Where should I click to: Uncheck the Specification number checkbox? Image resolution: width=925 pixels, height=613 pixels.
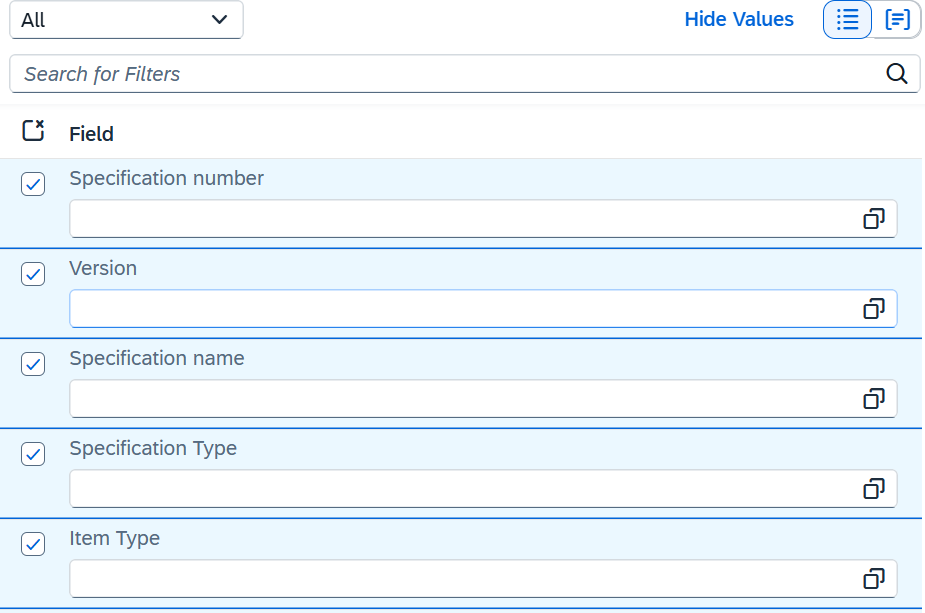(x=33, y=184)
